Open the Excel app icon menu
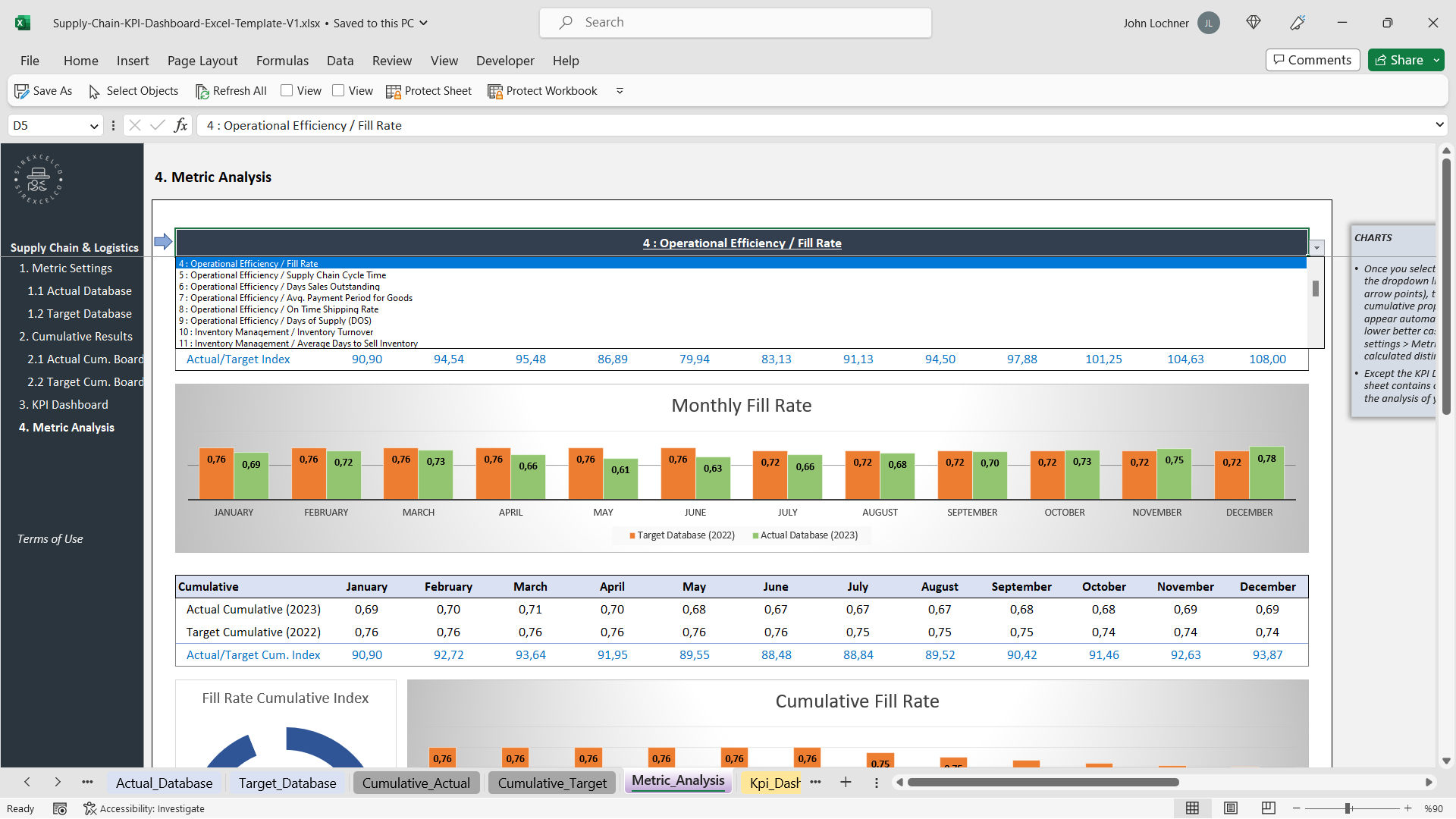The image size is (1456, 819). tap(23, 23)
